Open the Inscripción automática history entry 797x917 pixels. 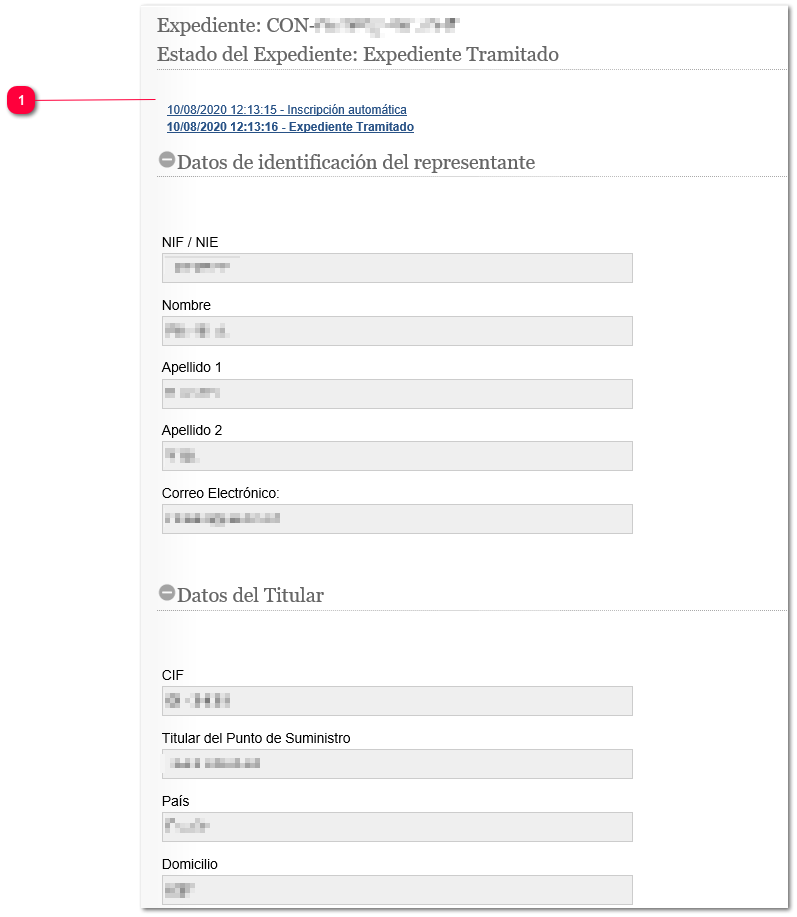click(287, 109)
